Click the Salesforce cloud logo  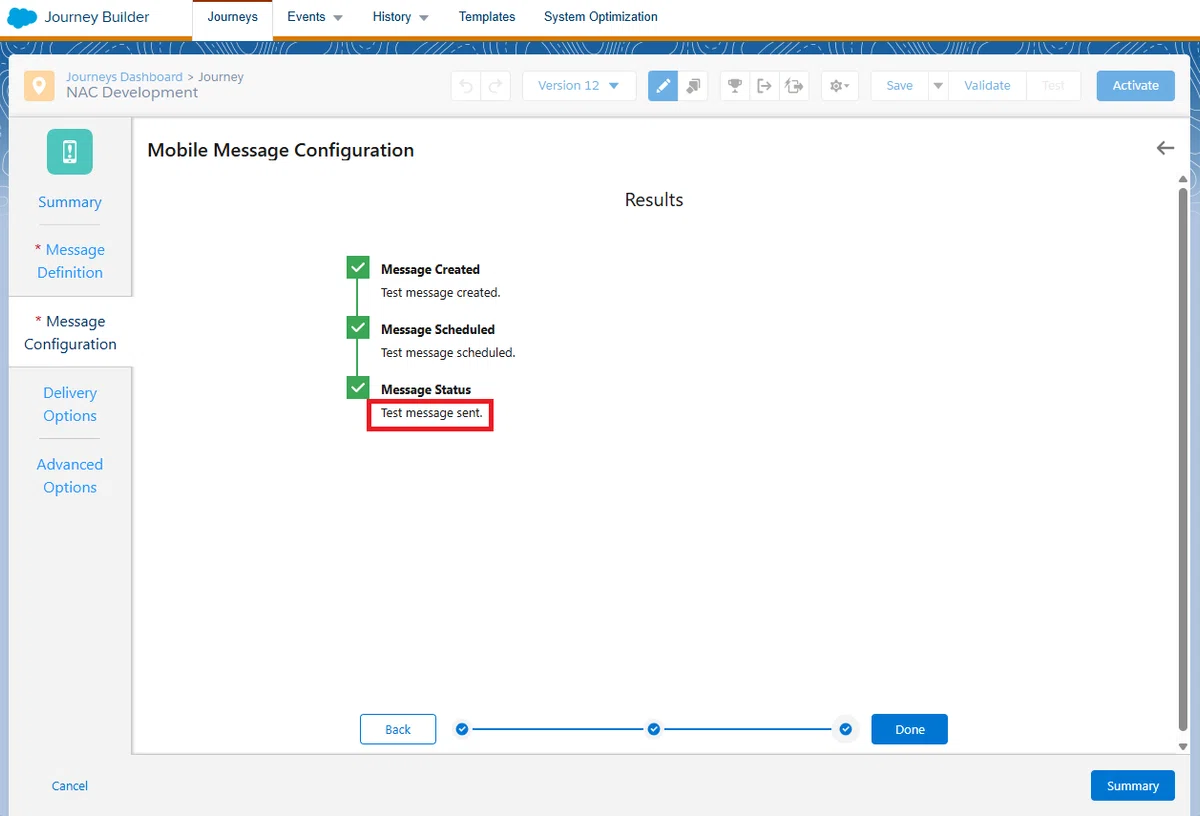(22, 18)
